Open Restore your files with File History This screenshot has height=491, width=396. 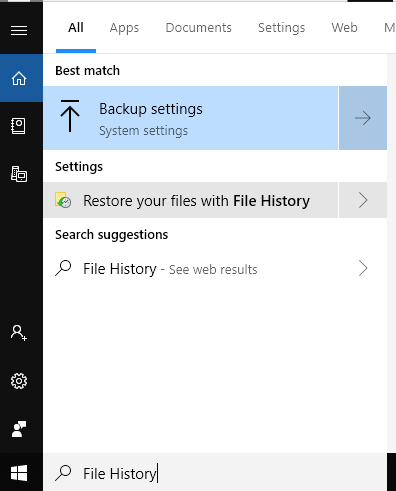(191, 200)
